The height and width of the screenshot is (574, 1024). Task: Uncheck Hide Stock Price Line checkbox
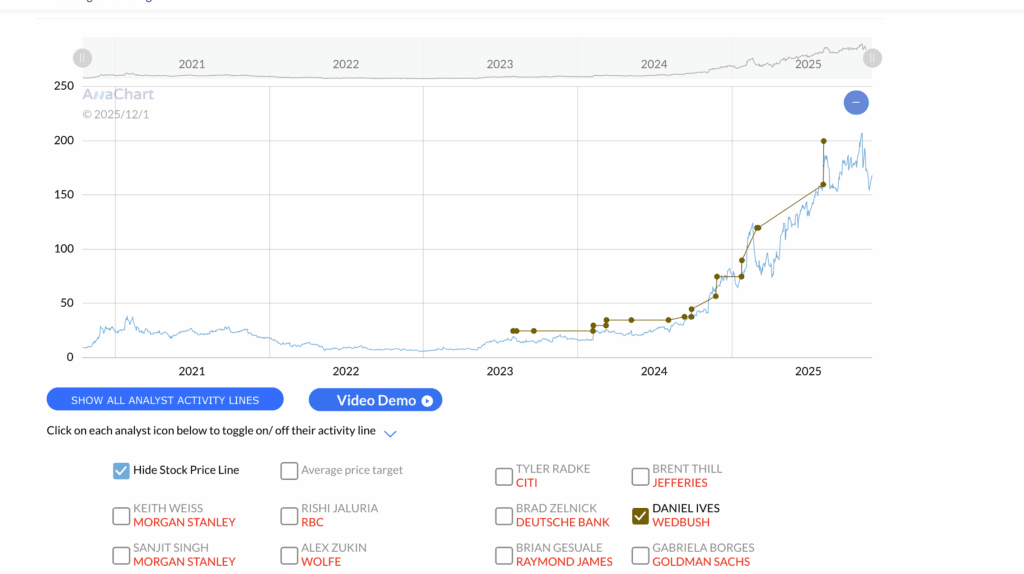click(x=121, y=470)
